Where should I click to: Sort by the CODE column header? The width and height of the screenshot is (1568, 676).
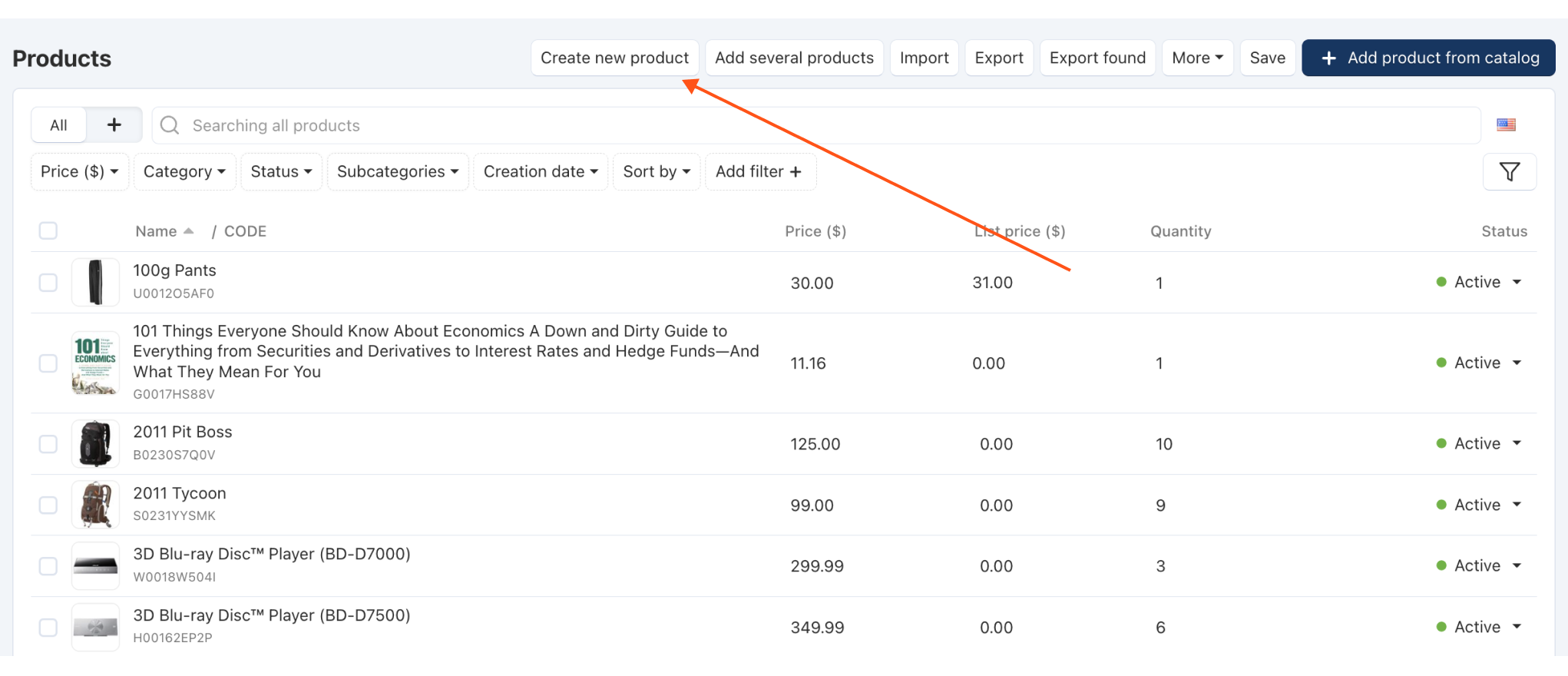(x=245, y=231)
